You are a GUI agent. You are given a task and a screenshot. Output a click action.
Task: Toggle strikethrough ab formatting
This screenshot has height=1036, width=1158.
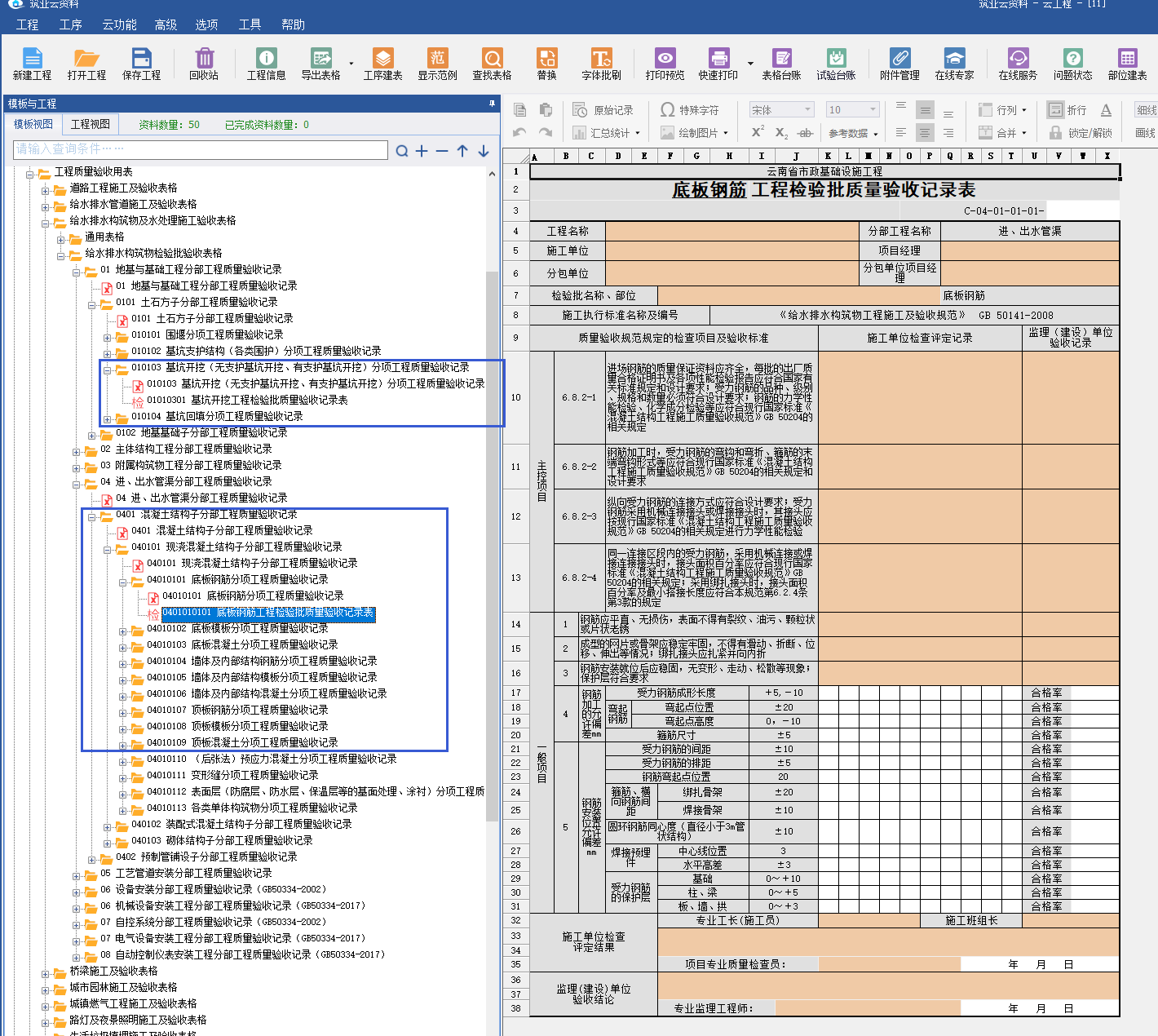pyautogui.click(x=806, y=132)
